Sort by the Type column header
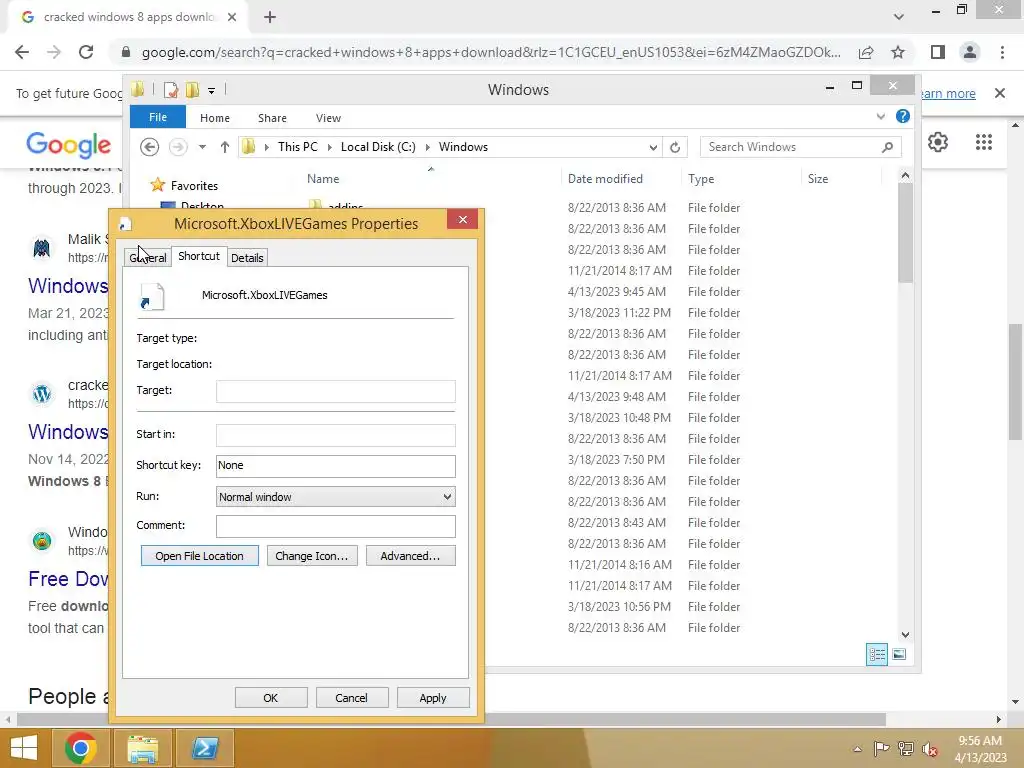The height and width of the screenshot is (768, 1024). (701, 179)
